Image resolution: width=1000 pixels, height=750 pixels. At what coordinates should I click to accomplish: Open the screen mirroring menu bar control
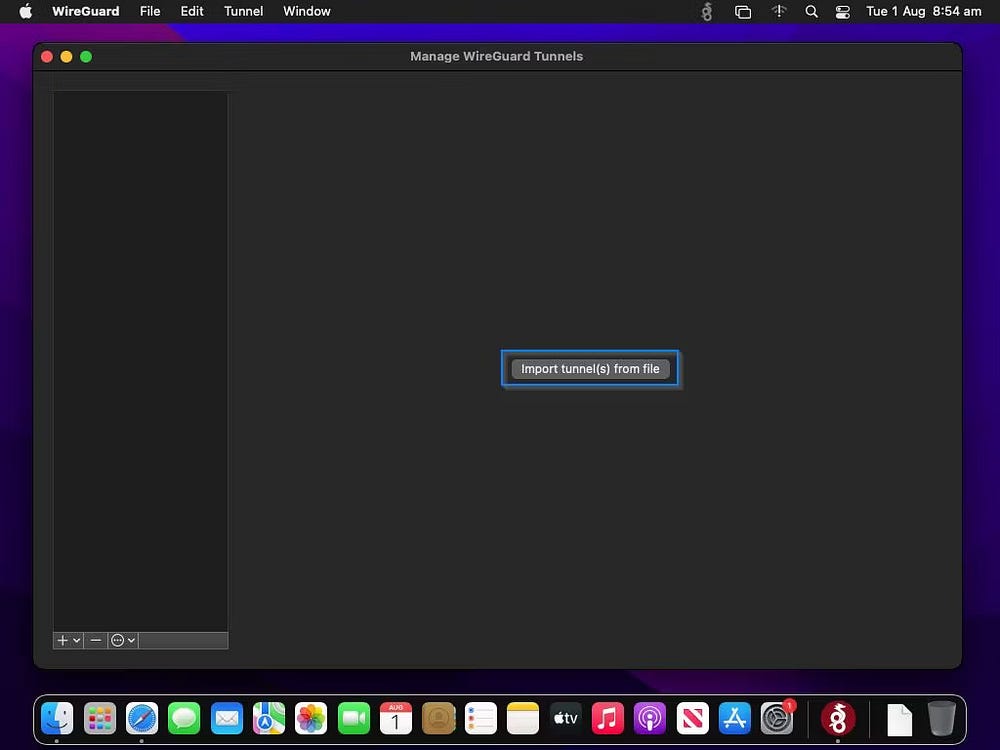(742, 11)
